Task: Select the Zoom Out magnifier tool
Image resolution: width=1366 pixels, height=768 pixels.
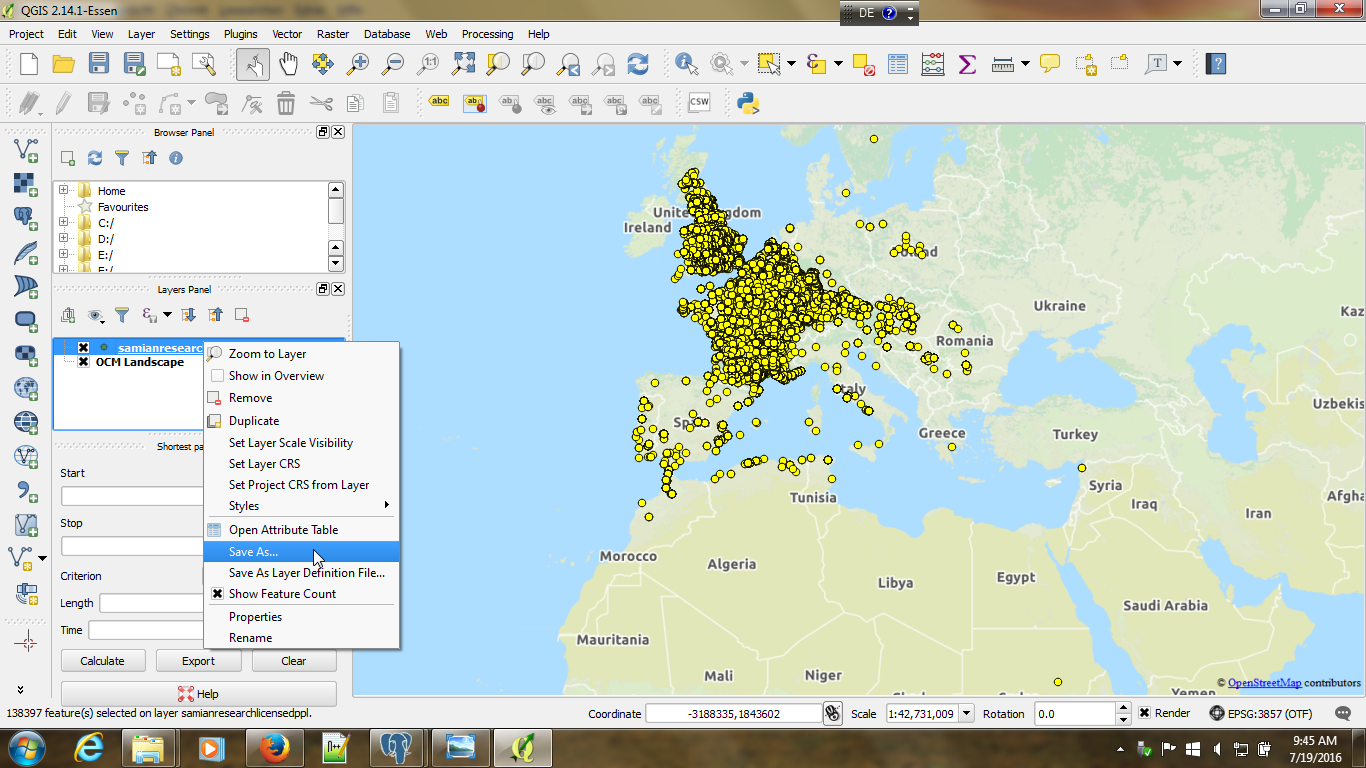Action: click(x=393, y=64)
